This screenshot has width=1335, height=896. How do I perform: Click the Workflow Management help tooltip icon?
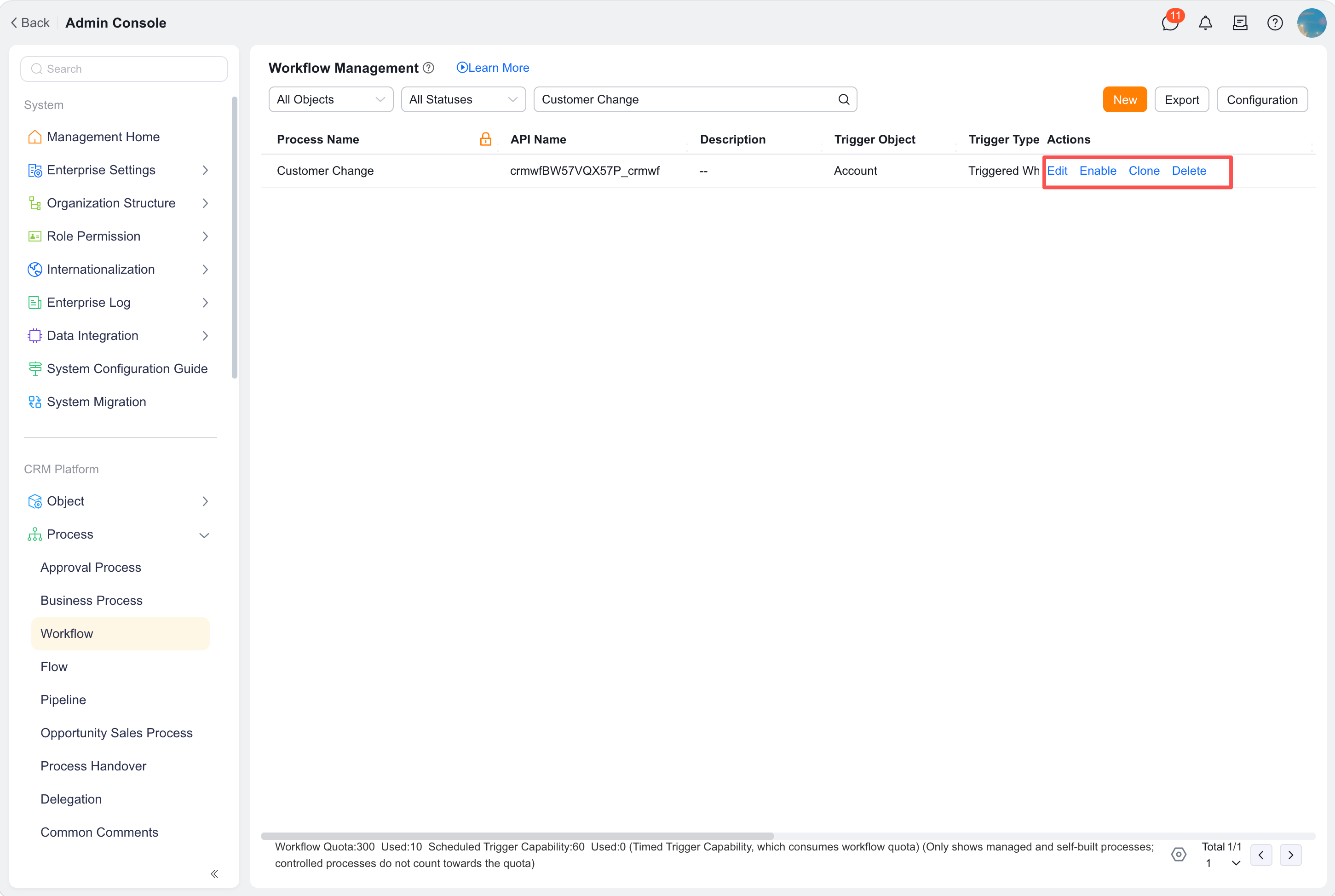(429, 68)
